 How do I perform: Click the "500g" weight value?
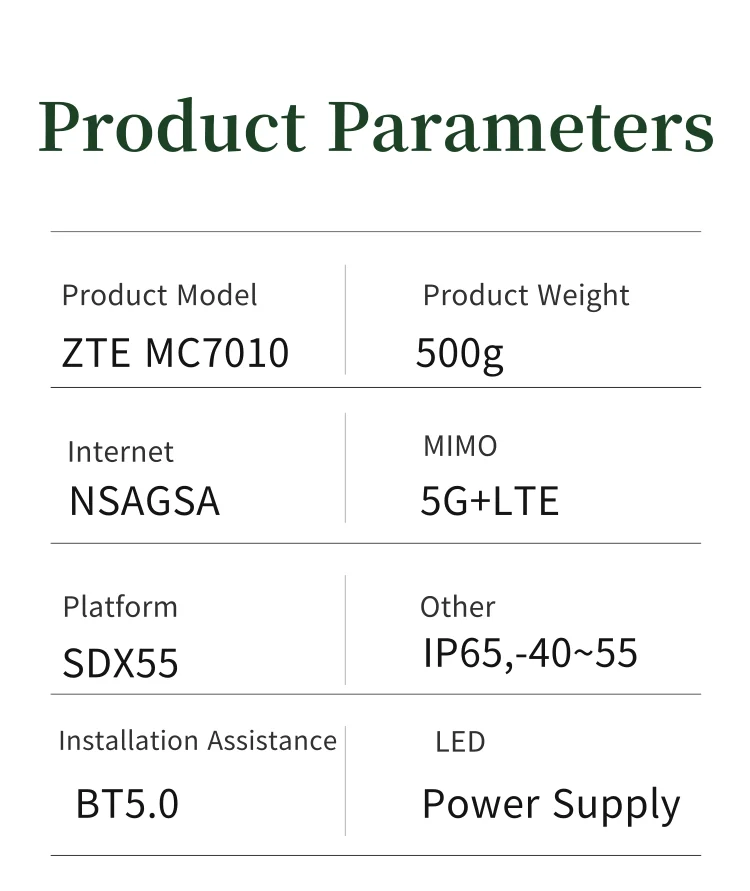click(x=460, y=353)
